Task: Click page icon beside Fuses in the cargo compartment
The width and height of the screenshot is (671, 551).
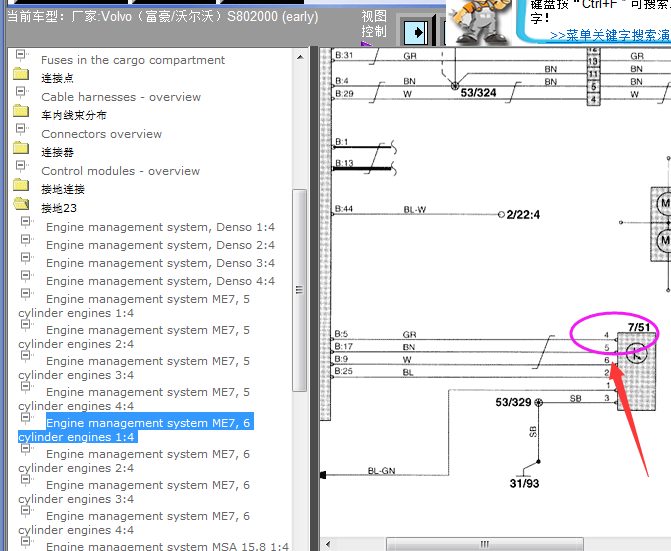Action: 22,55
